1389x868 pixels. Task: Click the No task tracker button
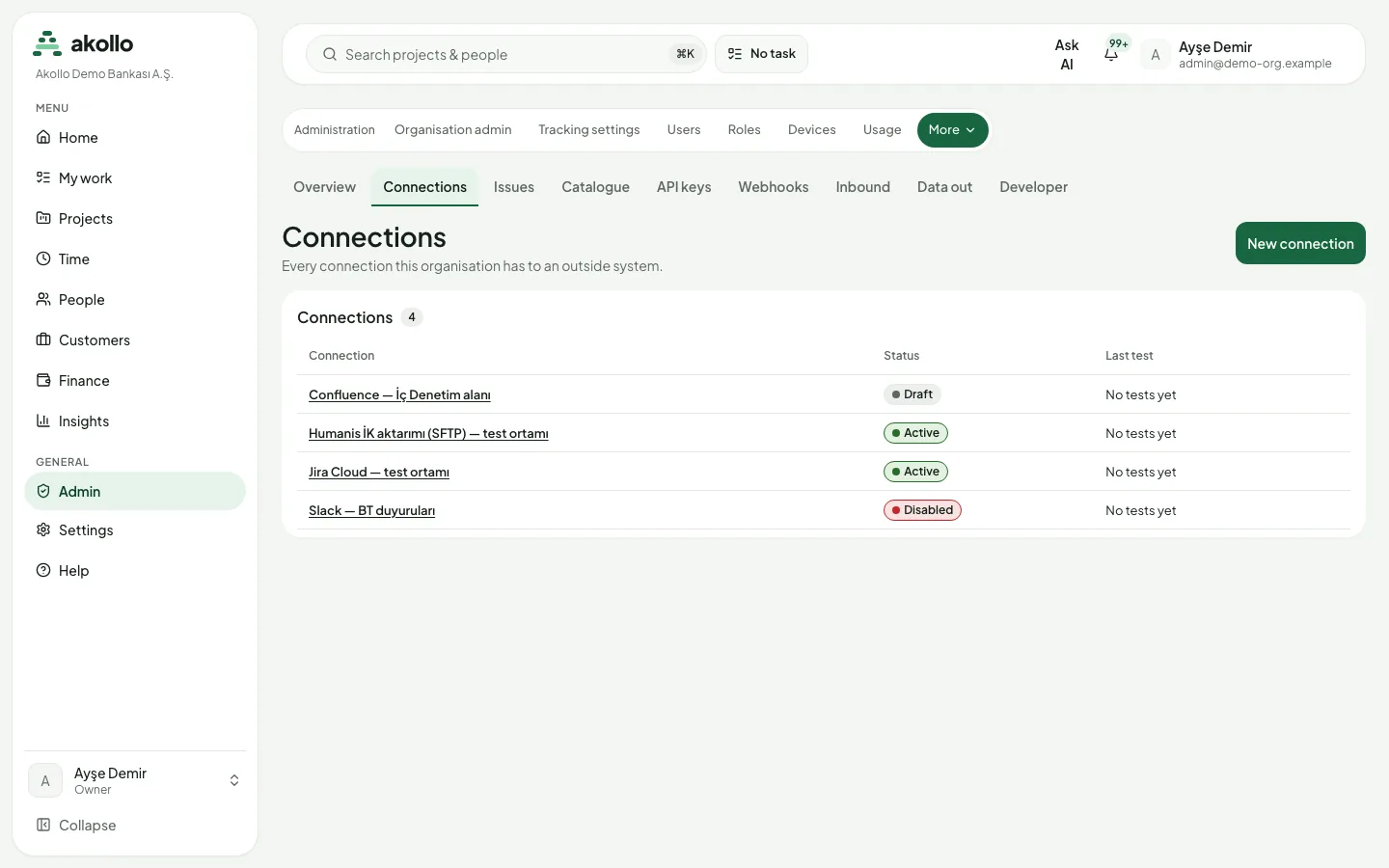click(x=761, y=54)
